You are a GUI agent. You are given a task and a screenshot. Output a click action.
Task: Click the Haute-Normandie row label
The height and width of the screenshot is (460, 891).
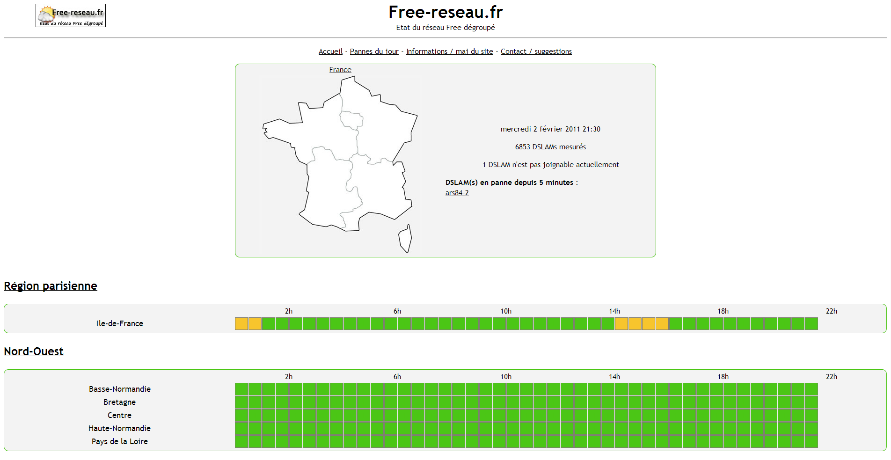(119, 428)
